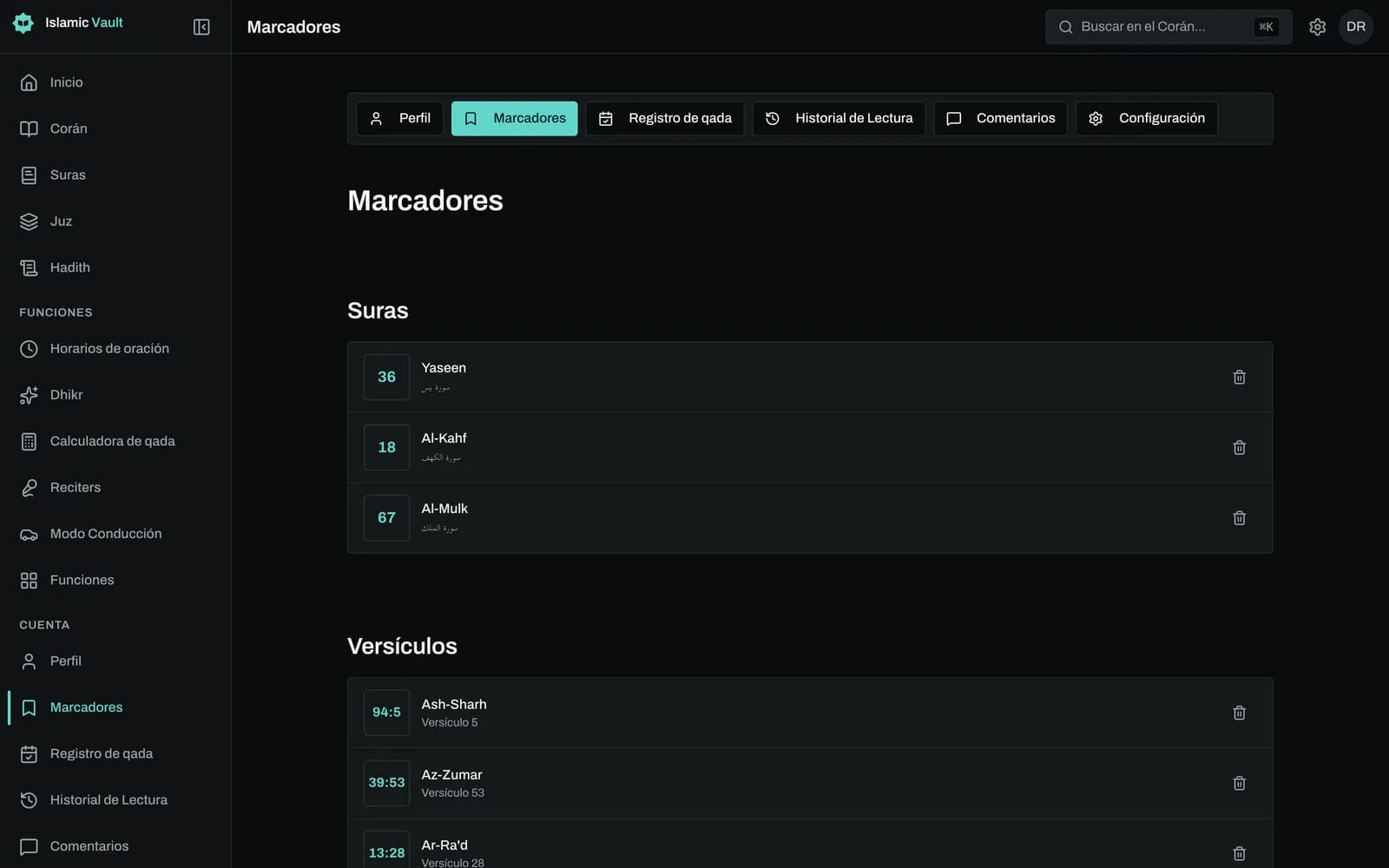This screenshot has height=868, width=1389.
Task: Open Corán from the sidebar
Action: click(x=115, y=128)
